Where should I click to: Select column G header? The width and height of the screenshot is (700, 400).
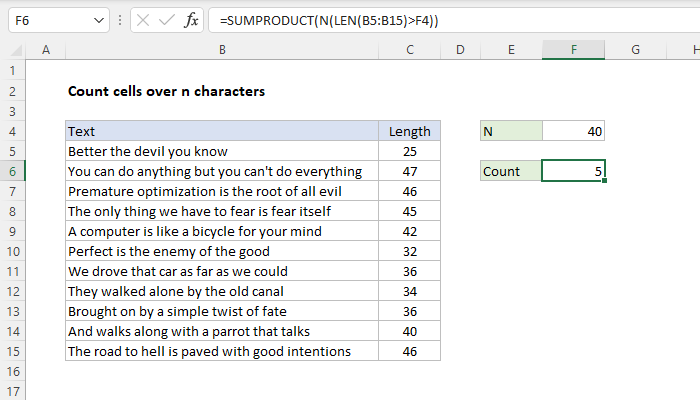pos(636,50)
